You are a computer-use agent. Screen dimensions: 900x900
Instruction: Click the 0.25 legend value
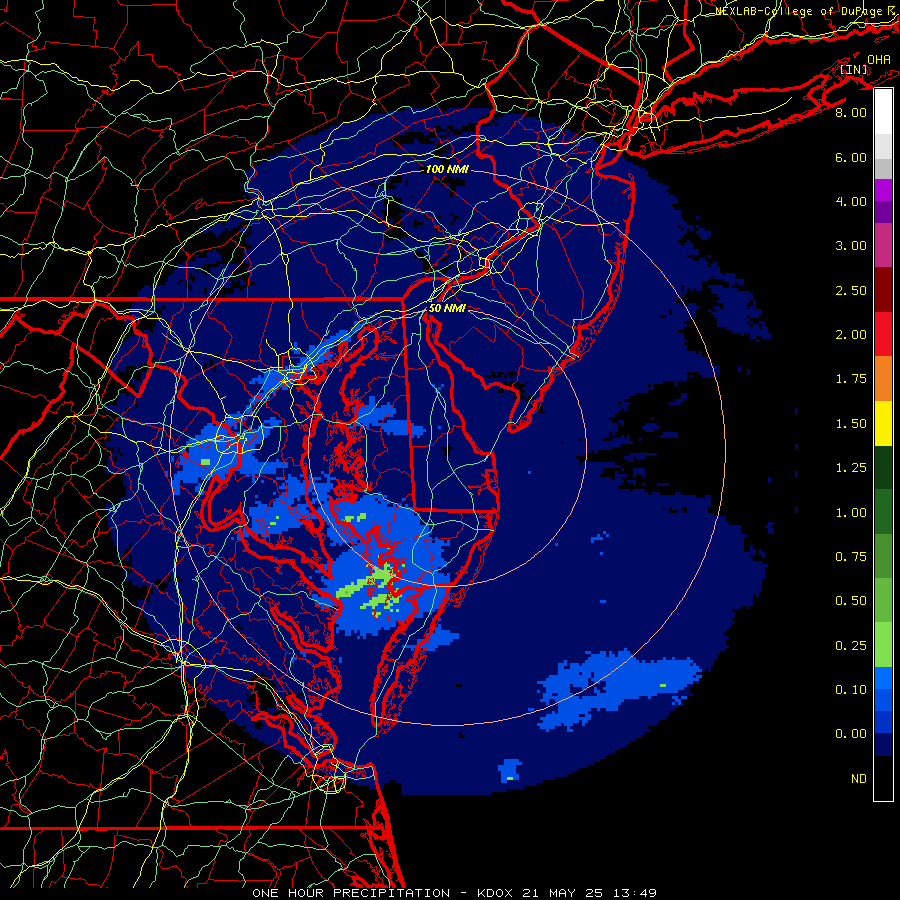(x=851, y=646)
